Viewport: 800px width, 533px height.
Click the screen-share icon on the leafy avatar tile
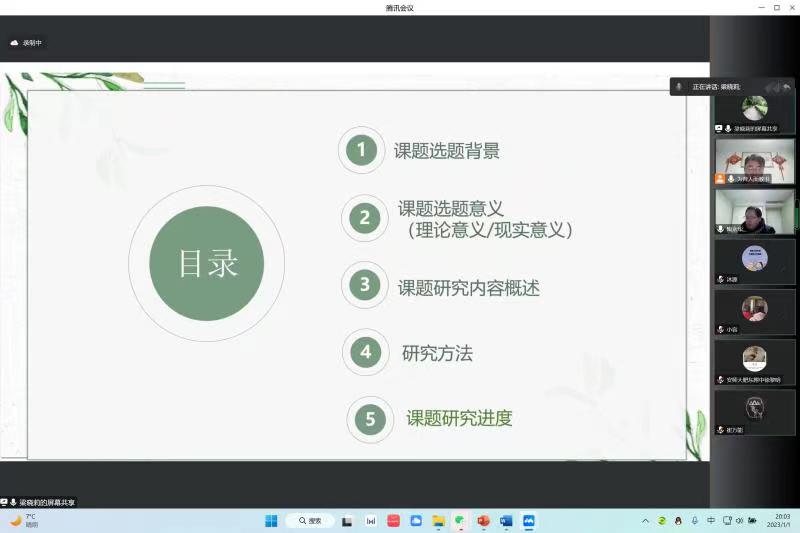click(x=719, y=129)
